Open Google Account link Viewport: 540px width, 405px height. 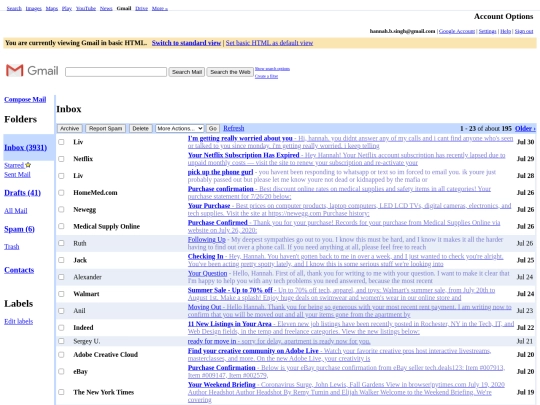(x=457, y=31)
